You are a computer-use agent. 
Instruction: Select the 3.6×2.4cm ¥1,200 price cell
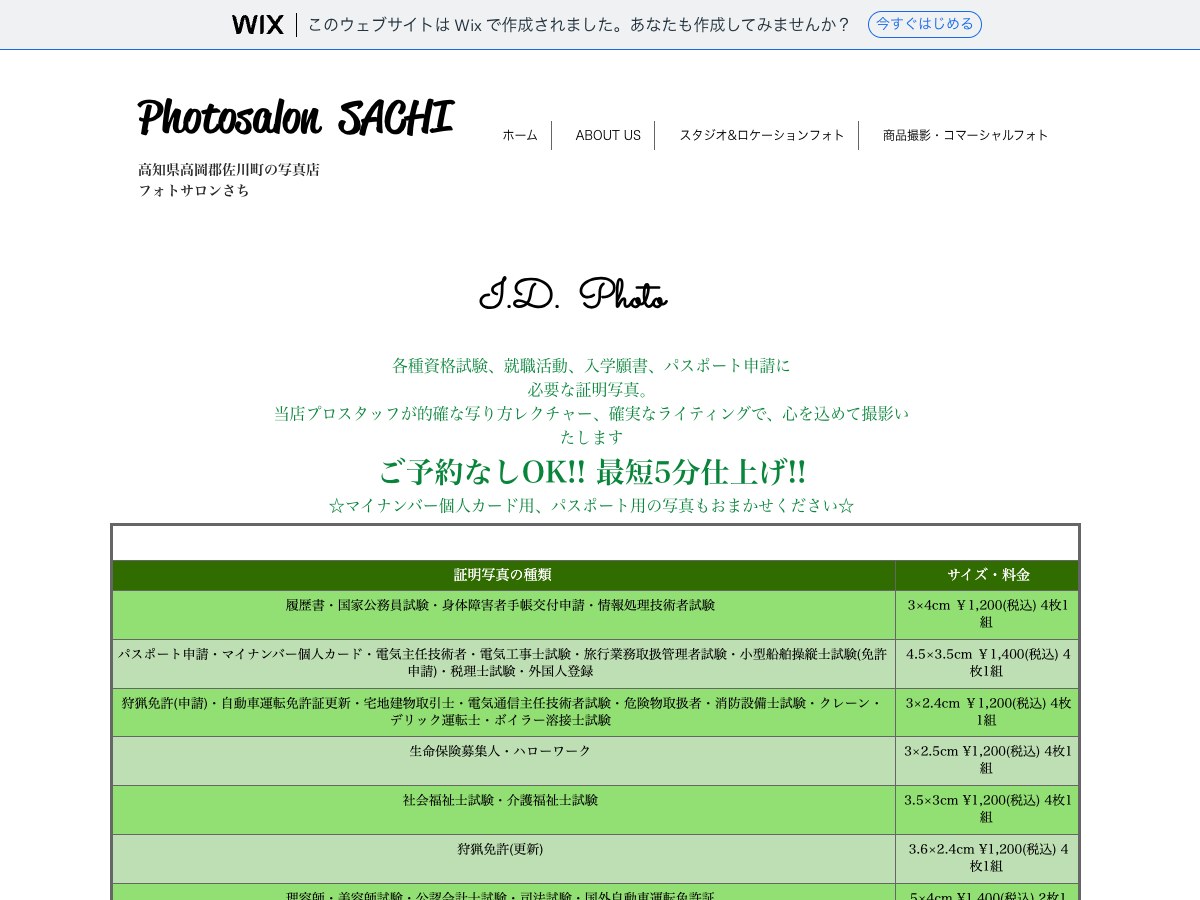point(987,859)
